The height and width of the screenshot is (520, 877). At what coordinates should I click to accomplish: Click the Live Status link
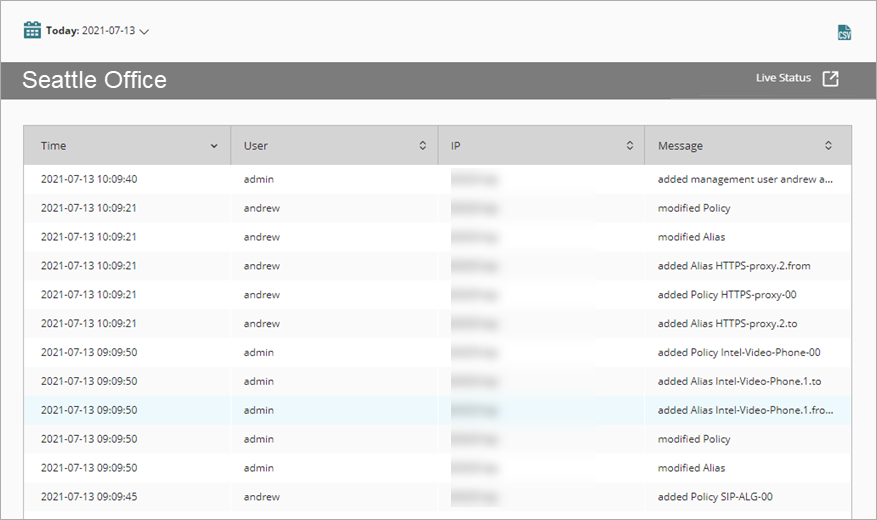coord(783,78)
